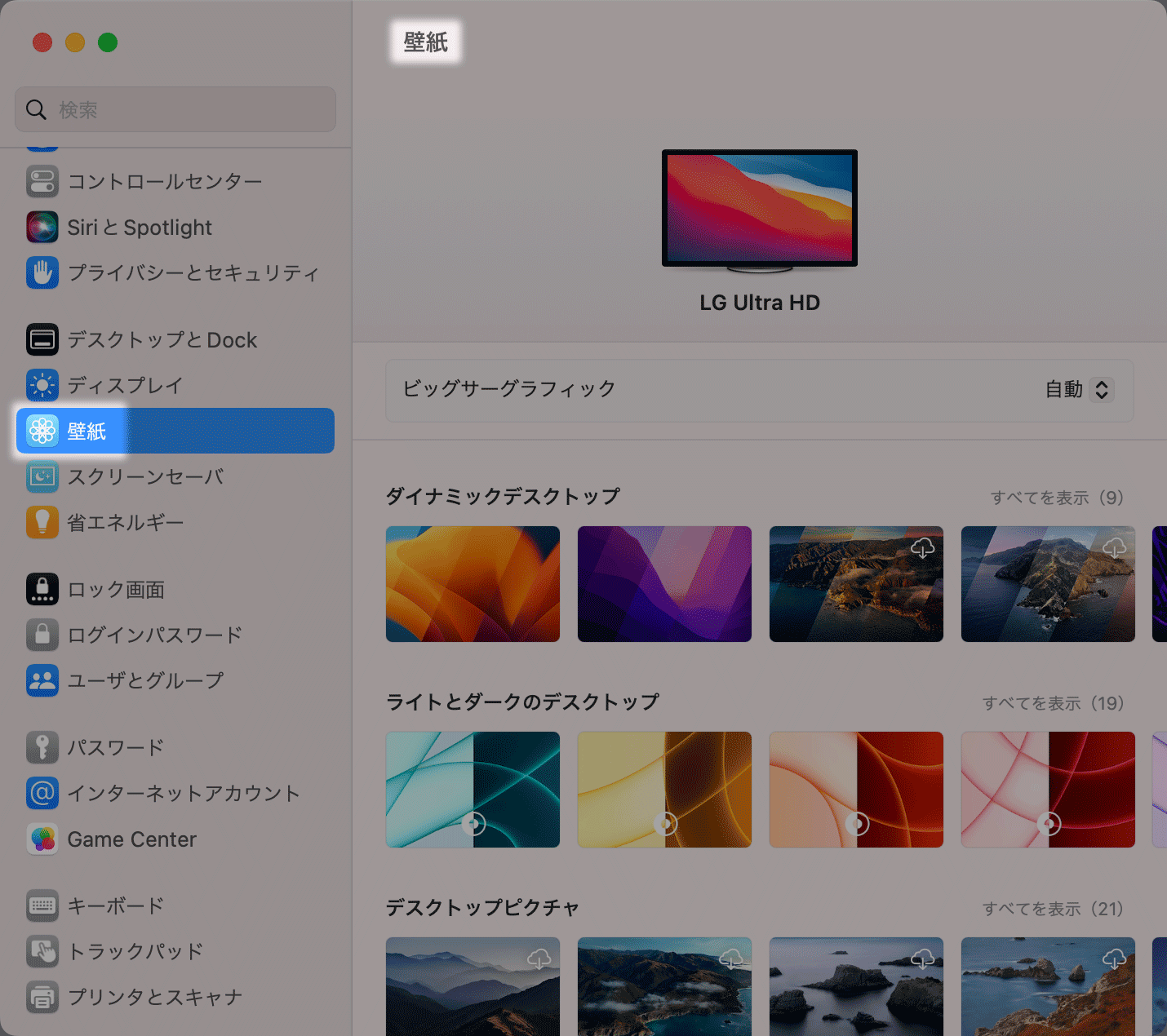Click the ディスプレイ sun icon
The height and width of the screenshot is (1036, 1167).
pos(42,385)
